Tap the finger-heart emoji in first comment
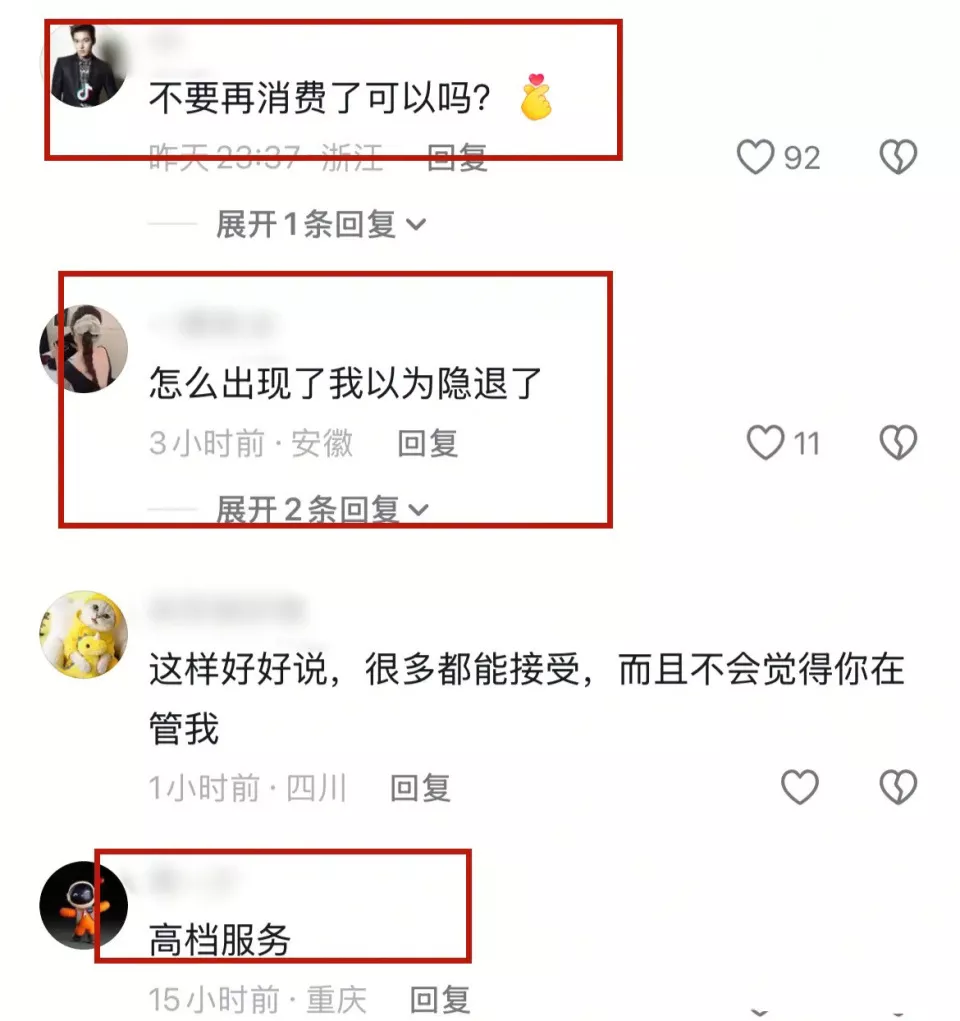960x1021 pixels. (536, 97)
